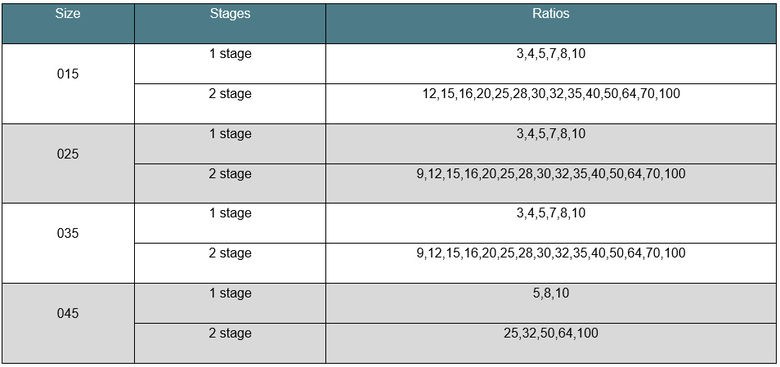Click 1 stage cell for size 035
This screenshot has width=780, height=367.
click(230, 223)
